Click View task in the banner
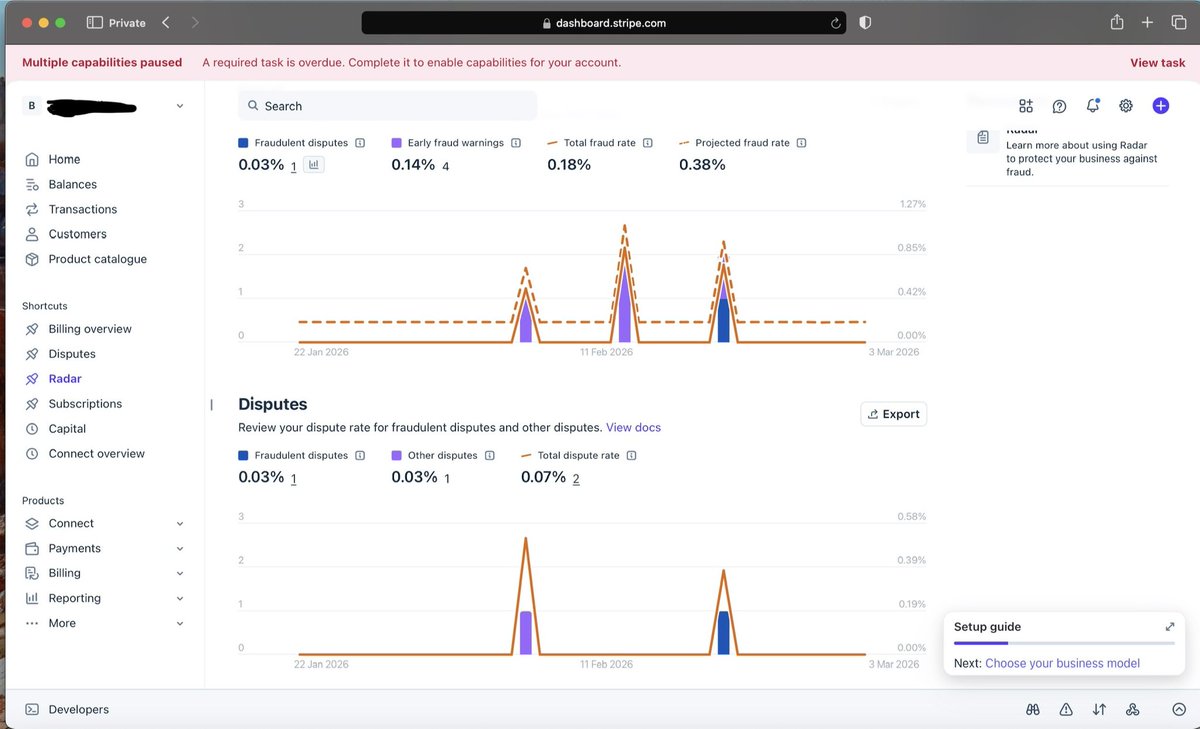 click(x=1157, y=62)
